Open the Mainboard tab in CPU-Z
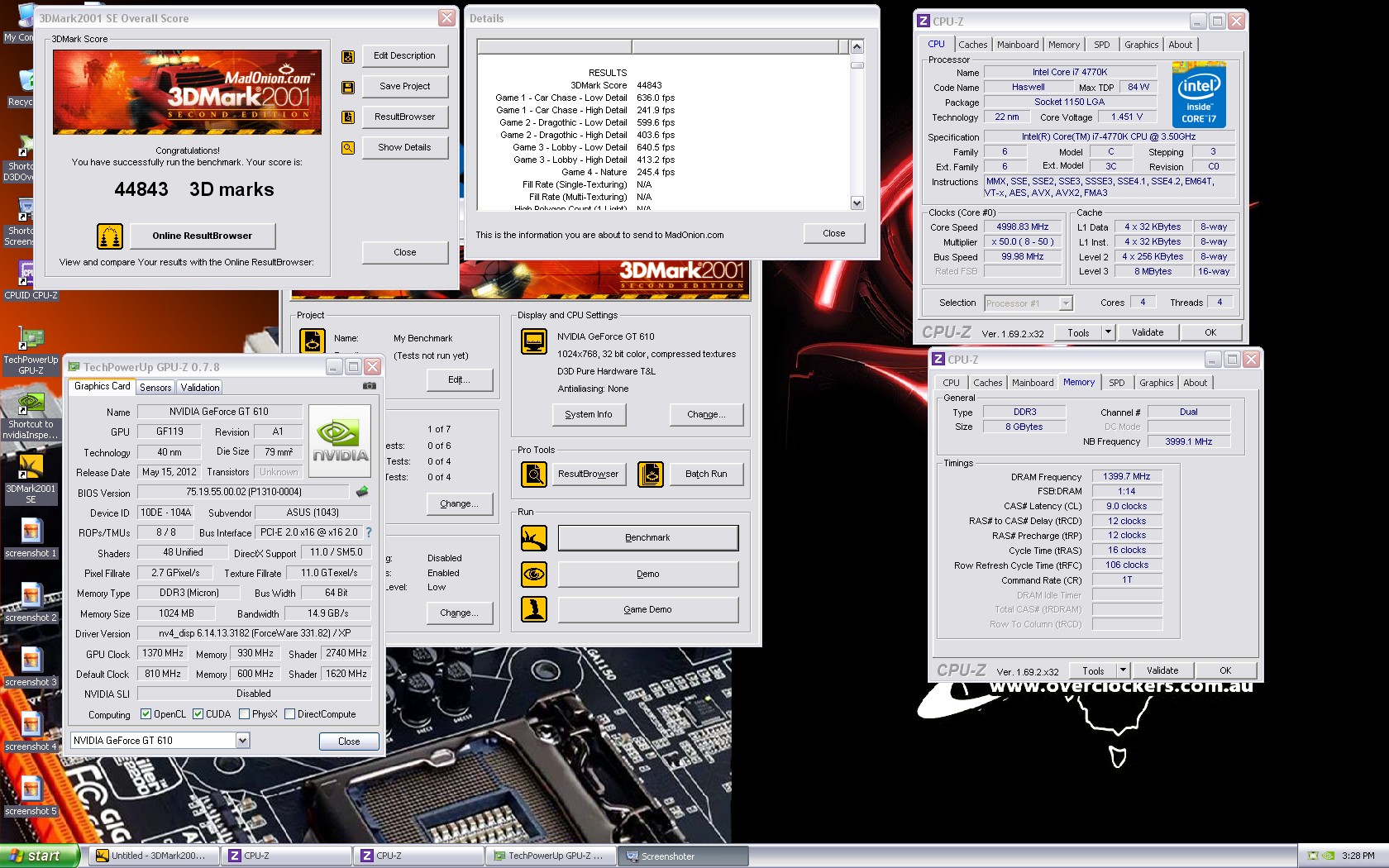Viewport: 1389px width, 868px height. click(1018, 45)
